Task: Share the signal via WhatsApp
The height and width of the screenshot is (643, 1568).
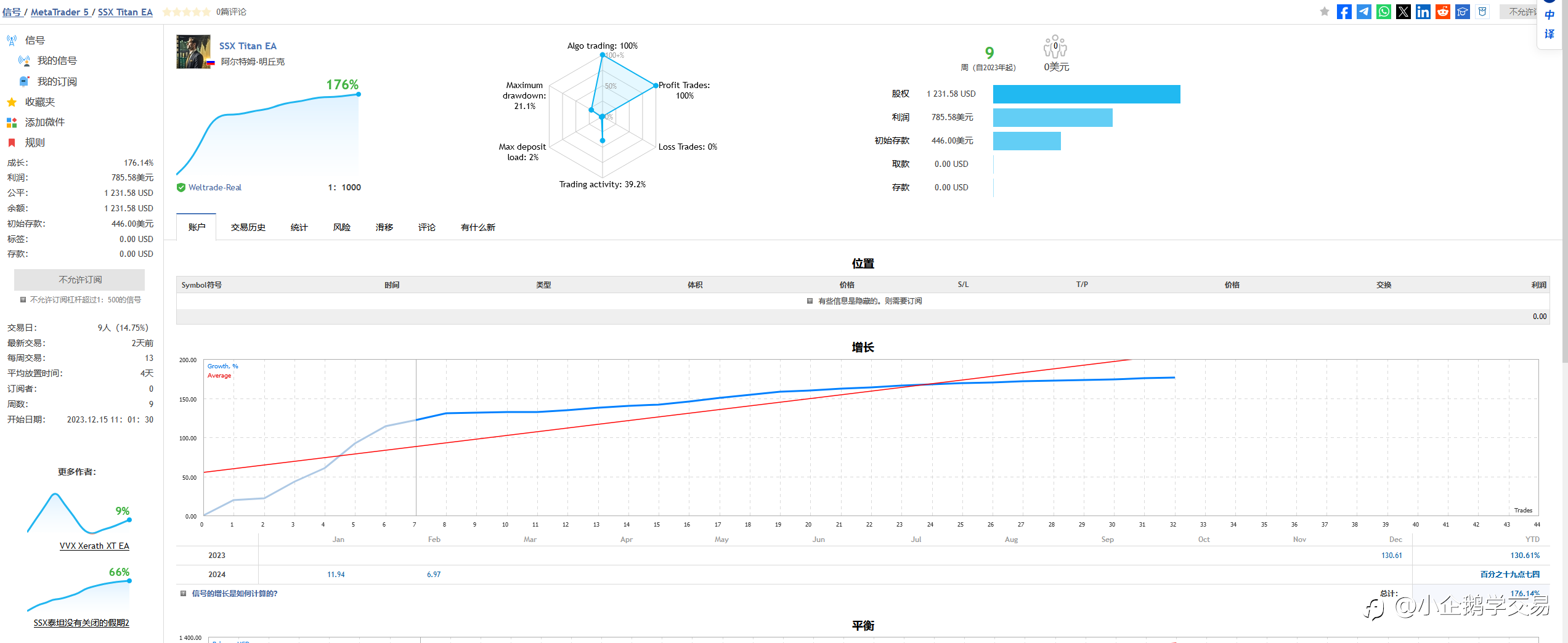Action: click(1384, 12)
